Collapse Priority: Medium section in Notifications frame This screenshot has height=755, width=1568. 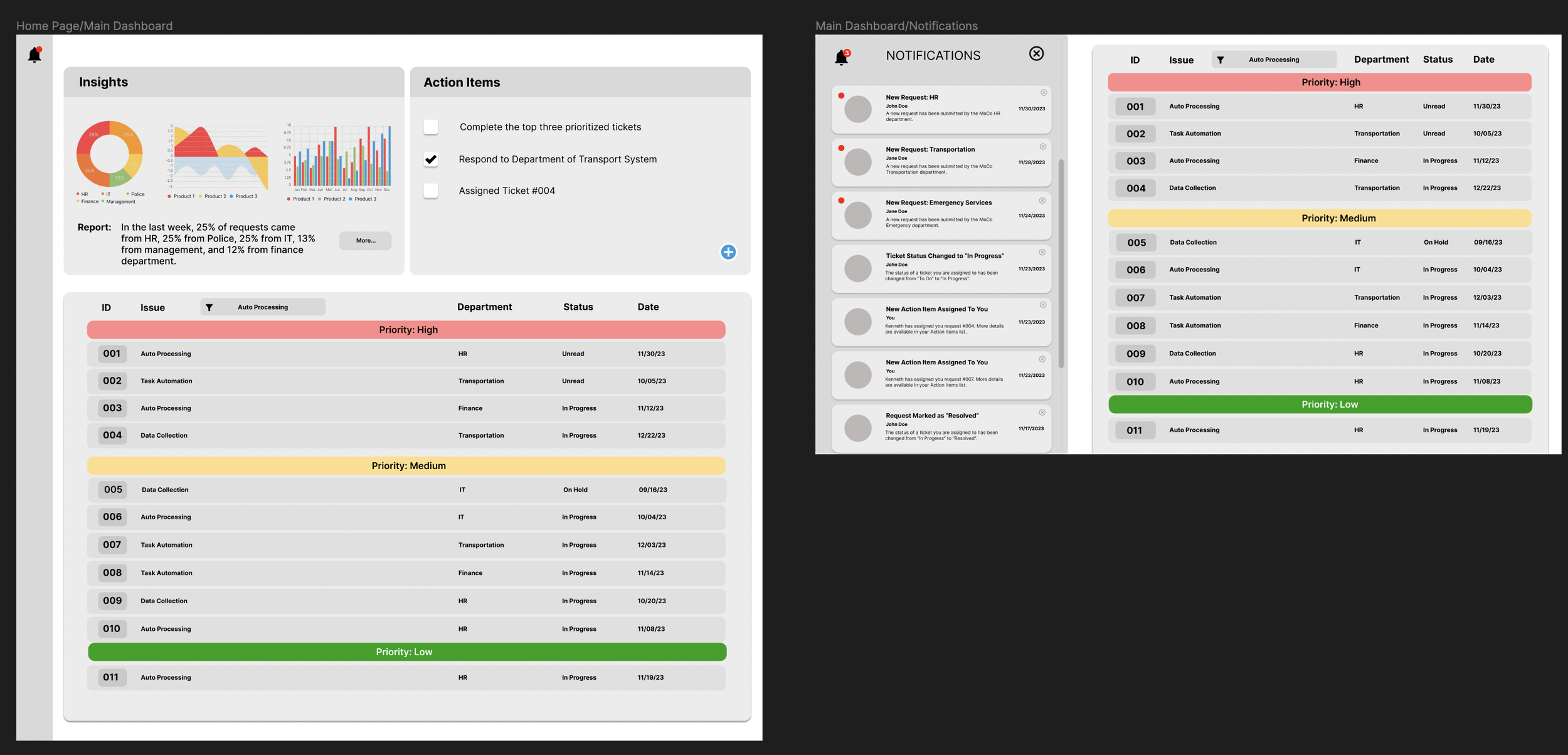pyautogui.click(x=1320, y=218)
